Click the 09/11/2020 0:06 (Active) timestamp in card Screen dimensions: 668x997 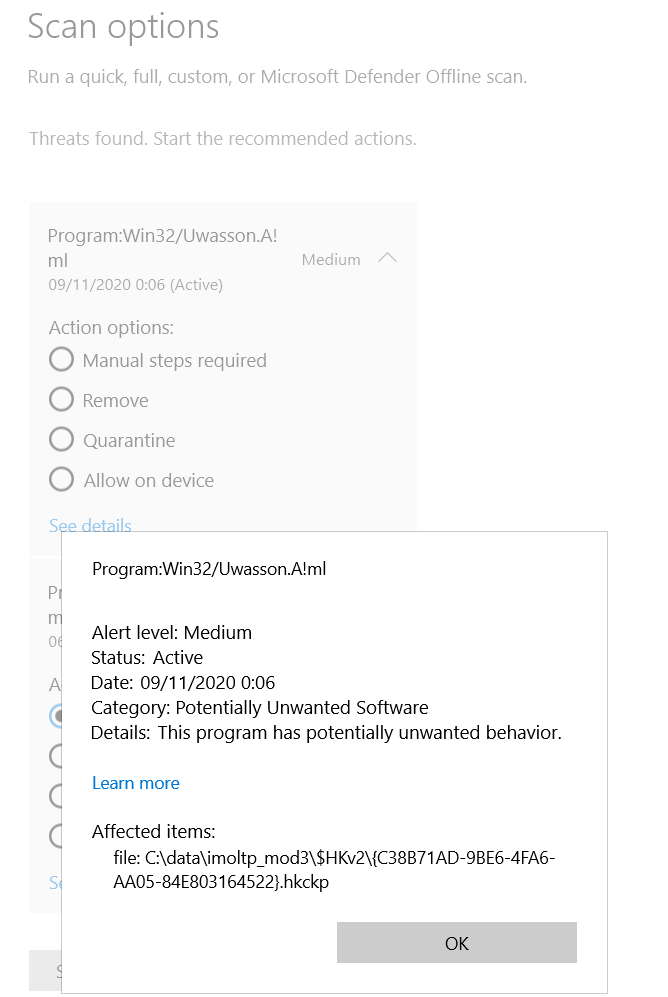point(135,284)
